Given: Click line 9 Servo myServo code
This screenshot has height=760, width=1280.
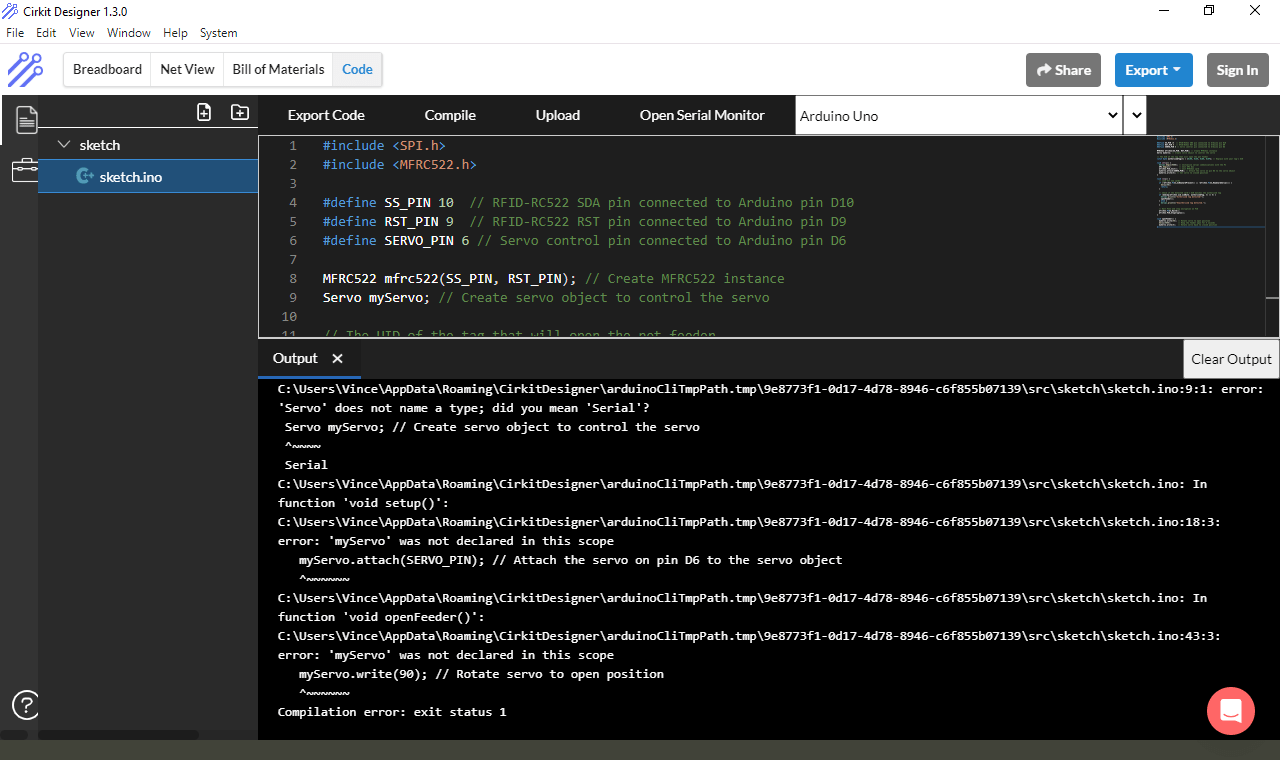Looking at the screenshot, I should pyautogui.click(x=546, y=298).
